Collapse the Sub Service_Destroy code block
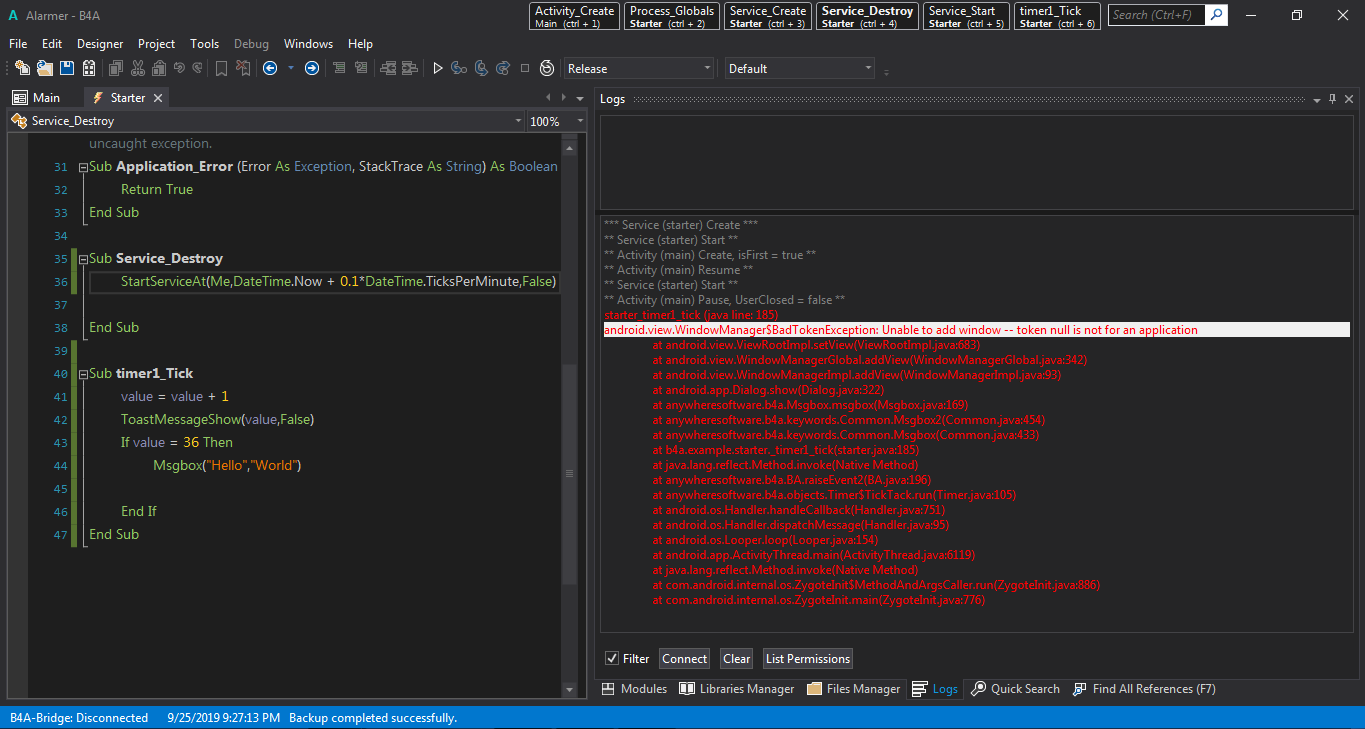Screen dimensions: 1365x729 tap(81, 259)
